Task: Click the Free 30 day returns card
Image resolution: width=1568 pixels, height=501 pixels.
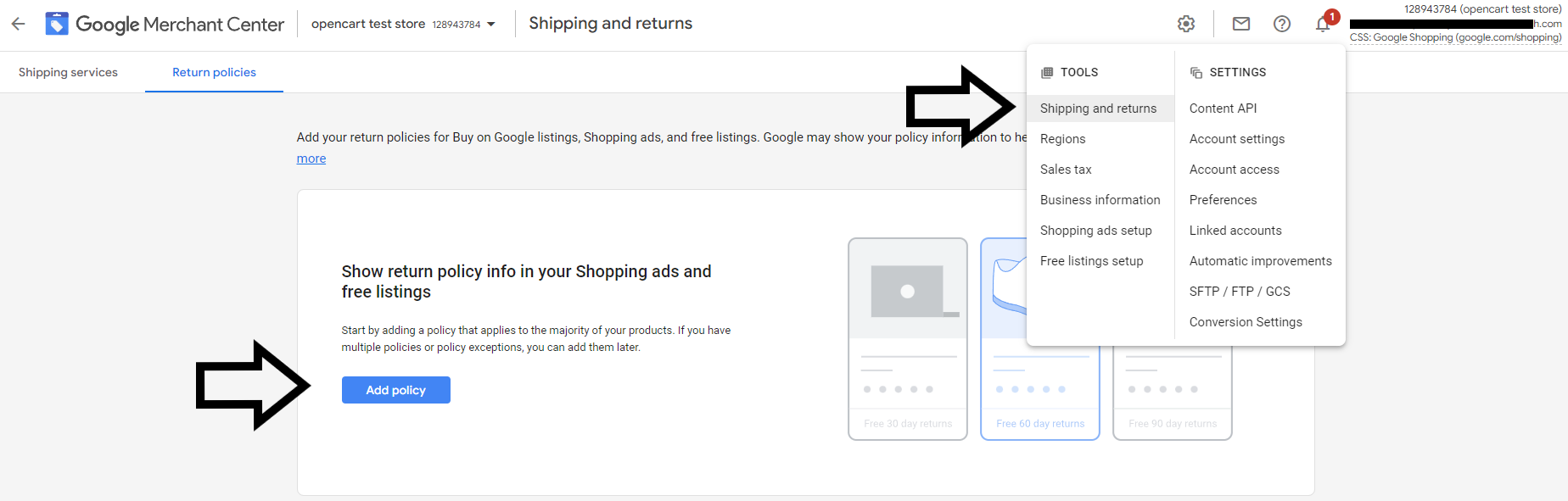Action: pyautogui.click(x=907, y=339)
